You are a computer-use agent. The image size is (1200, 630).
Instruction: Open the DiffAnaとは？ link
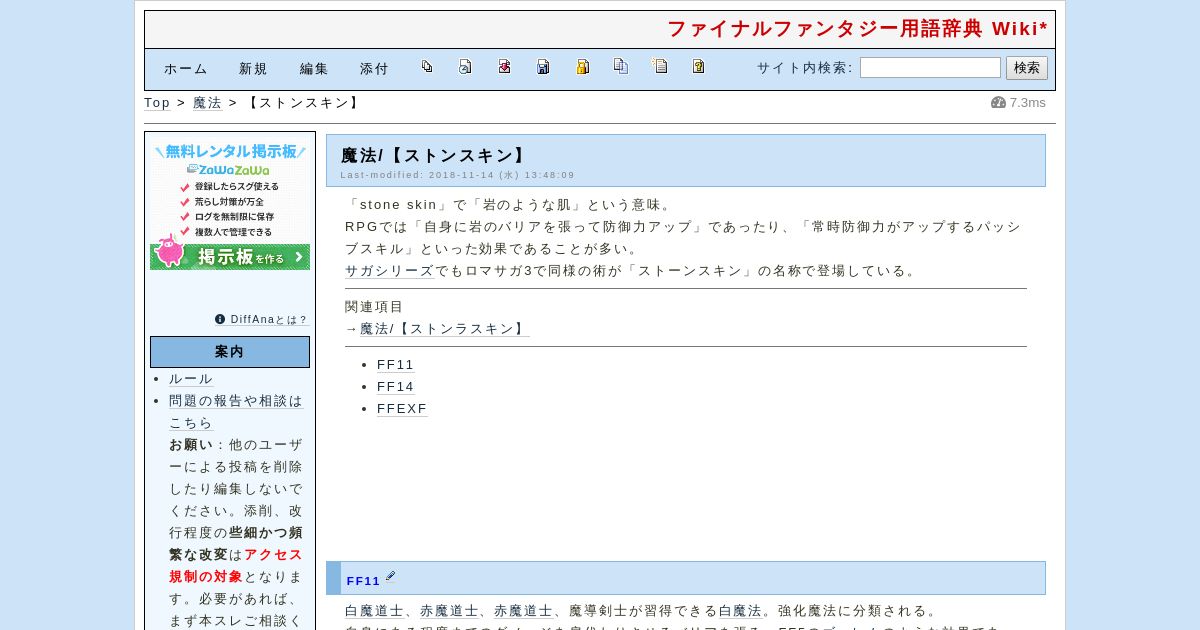pyautogui.click(x=269, y=320)
